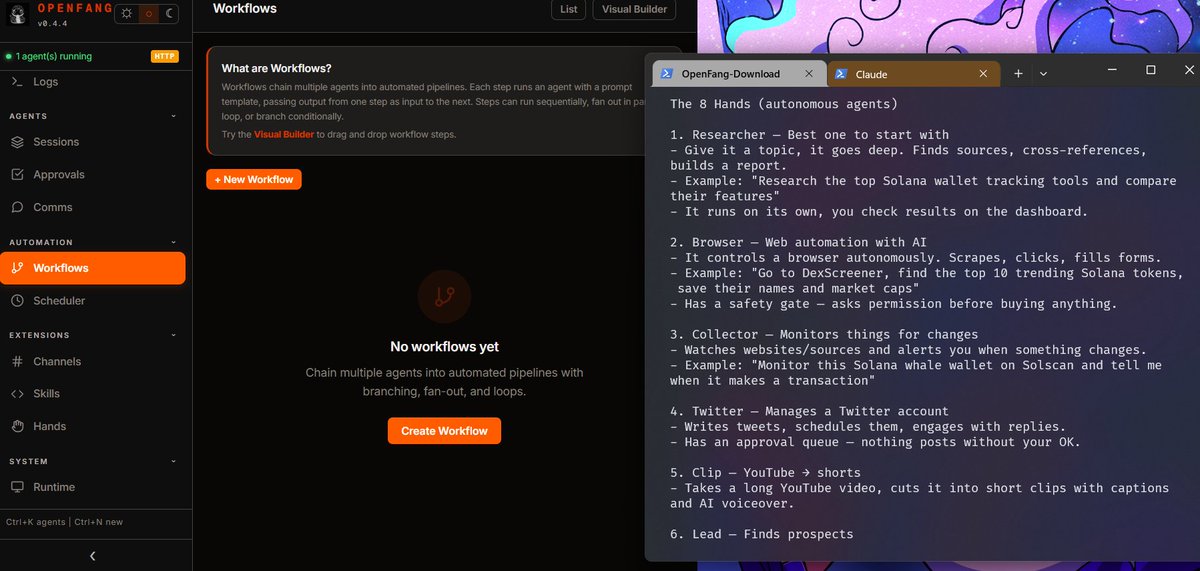Click 'The 8 Hands (autonomous agents)' line
The image size is (1200, 571).
(x=784, y=104)
